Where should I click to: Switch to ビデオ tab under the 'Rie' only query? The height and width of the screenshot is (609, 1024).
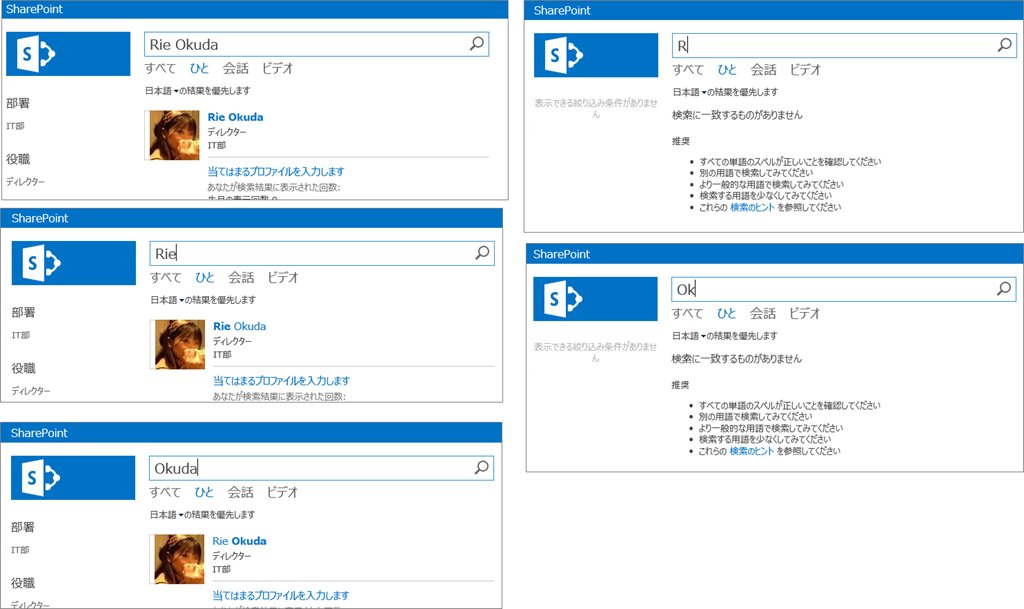click(x=283, y=277)
